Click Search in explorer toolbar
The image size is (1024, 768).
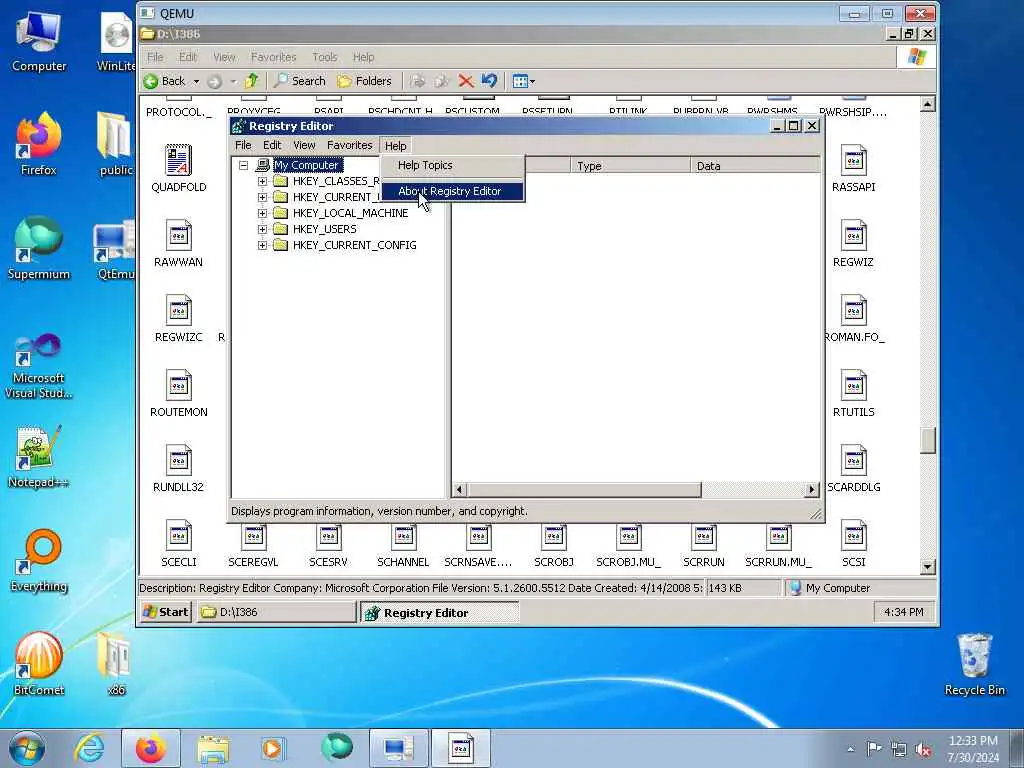pyautogui.click(x=300, y=81)
